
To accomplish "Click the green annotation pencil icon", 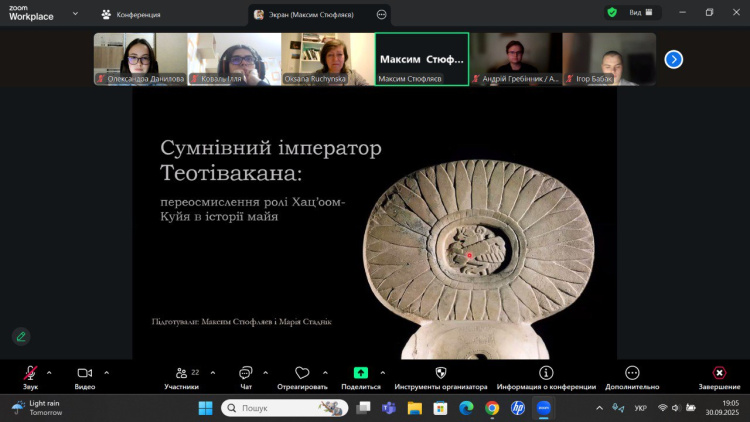I will [x=20, y=336].
